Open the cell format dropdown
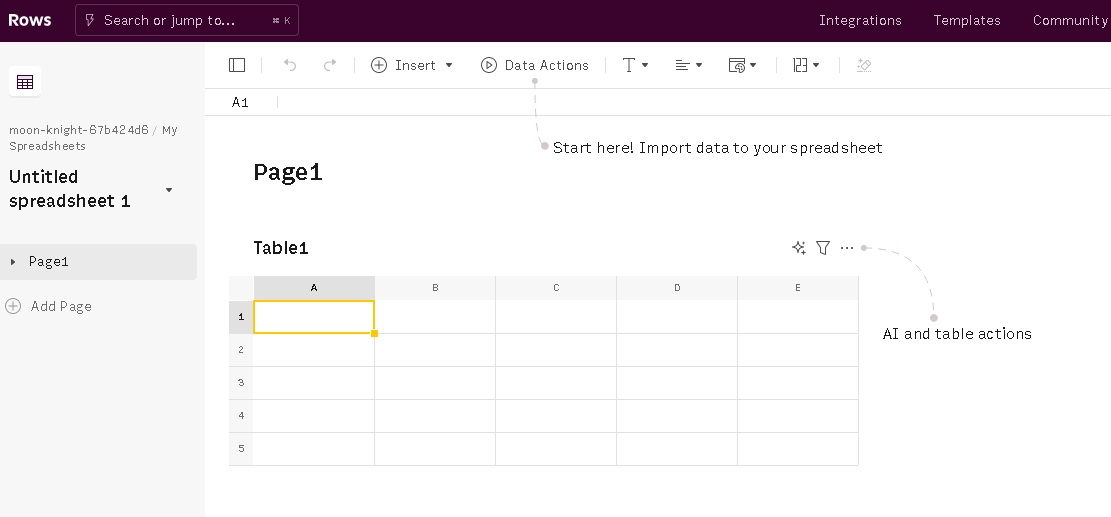1111x517 pixels. pos(742,65)
